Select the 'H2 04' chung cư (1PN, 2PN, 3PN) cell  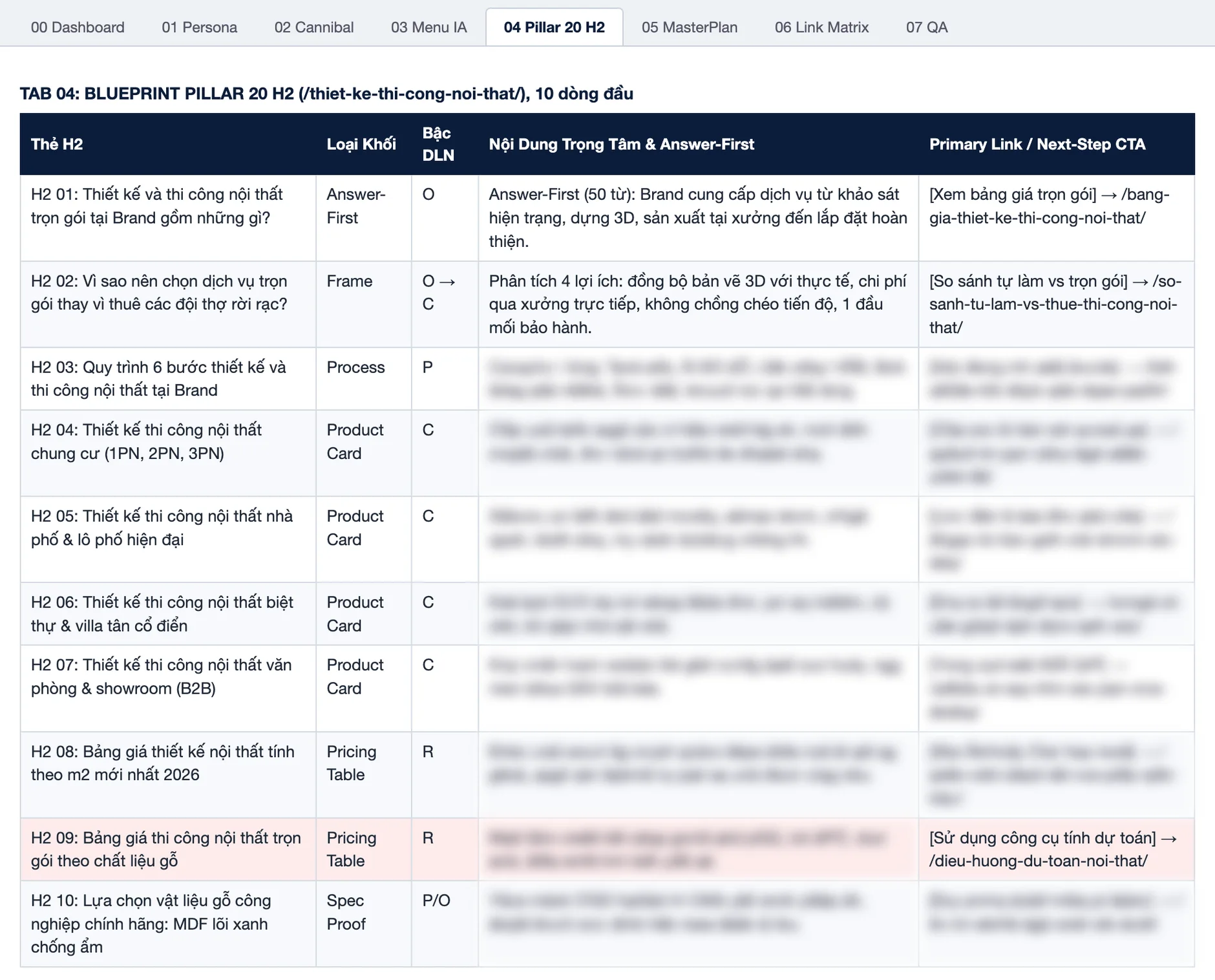(168, 453)
